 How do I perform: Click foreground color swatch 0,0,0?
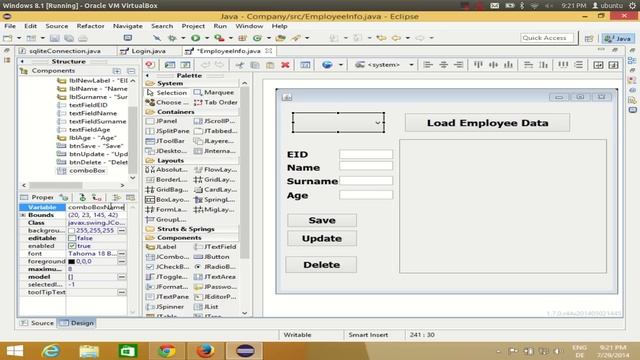point(71,262)
